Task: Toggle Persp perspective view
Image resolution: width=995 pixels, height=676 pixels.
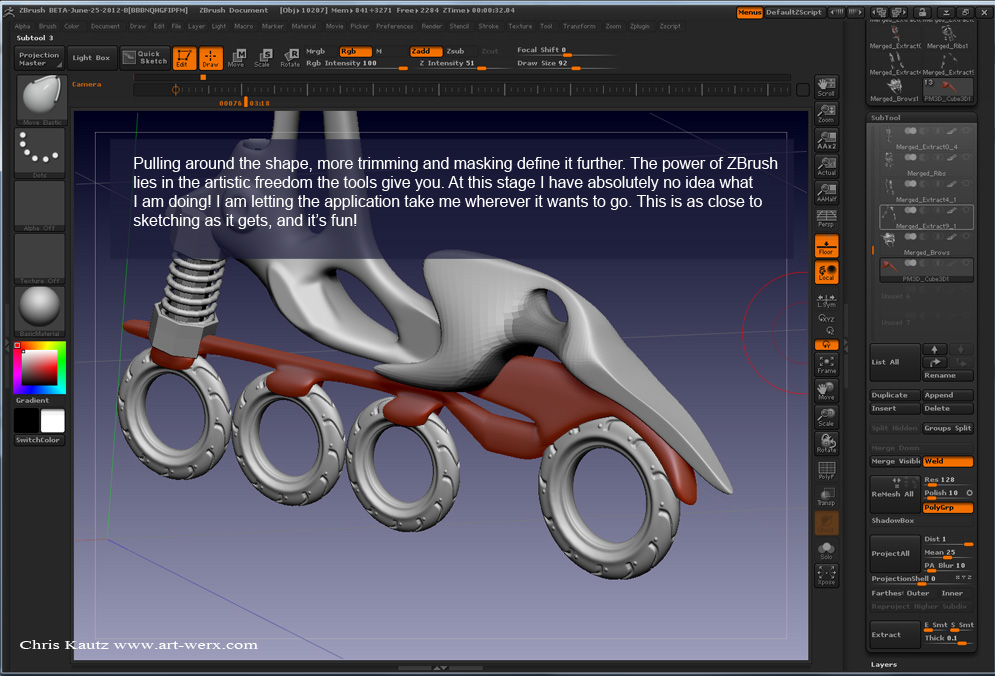Action: [826, 219]
